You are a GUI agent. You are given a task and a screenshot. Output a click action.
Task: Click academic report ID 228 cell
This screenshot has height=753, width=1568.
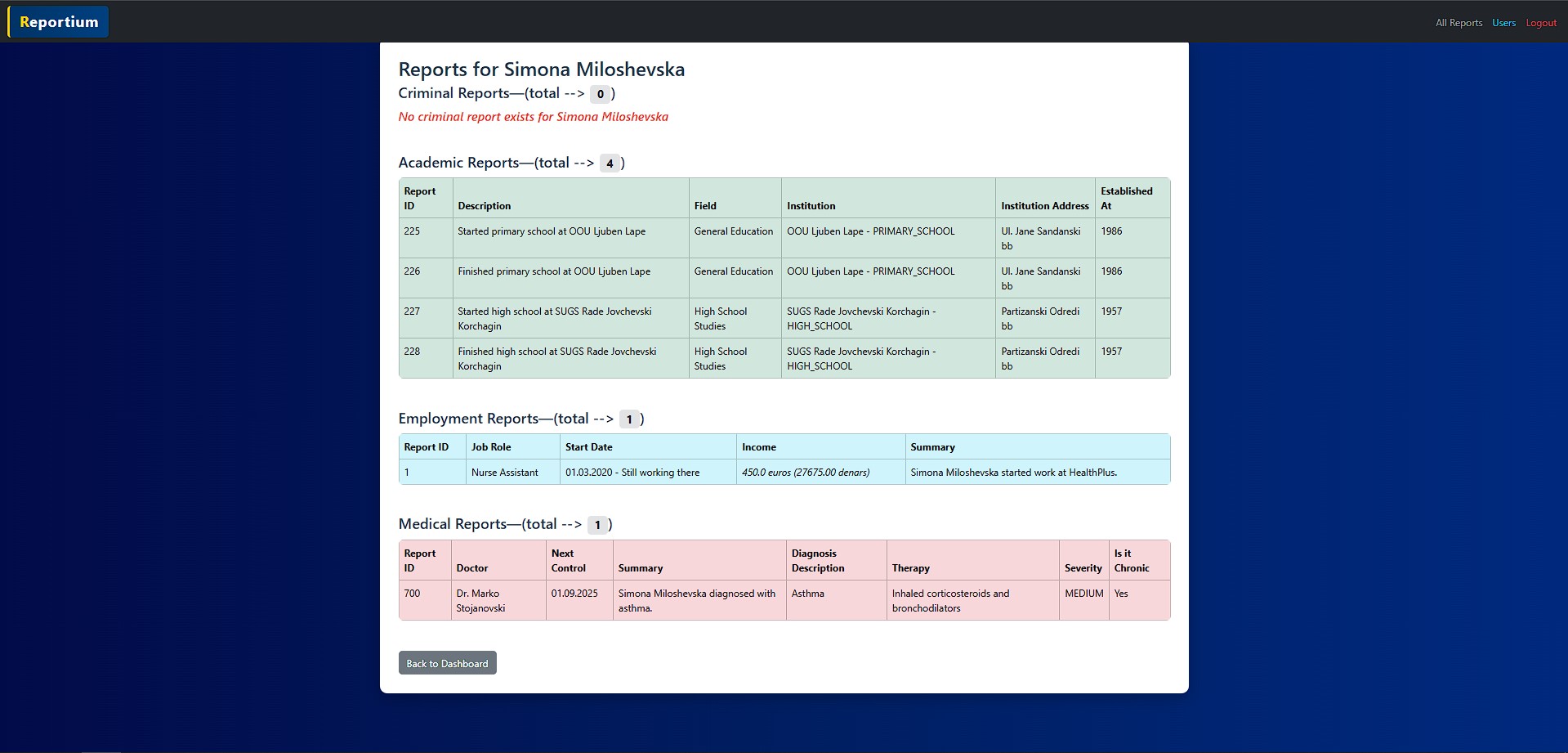pyautogui.click(x=426, y=358)
